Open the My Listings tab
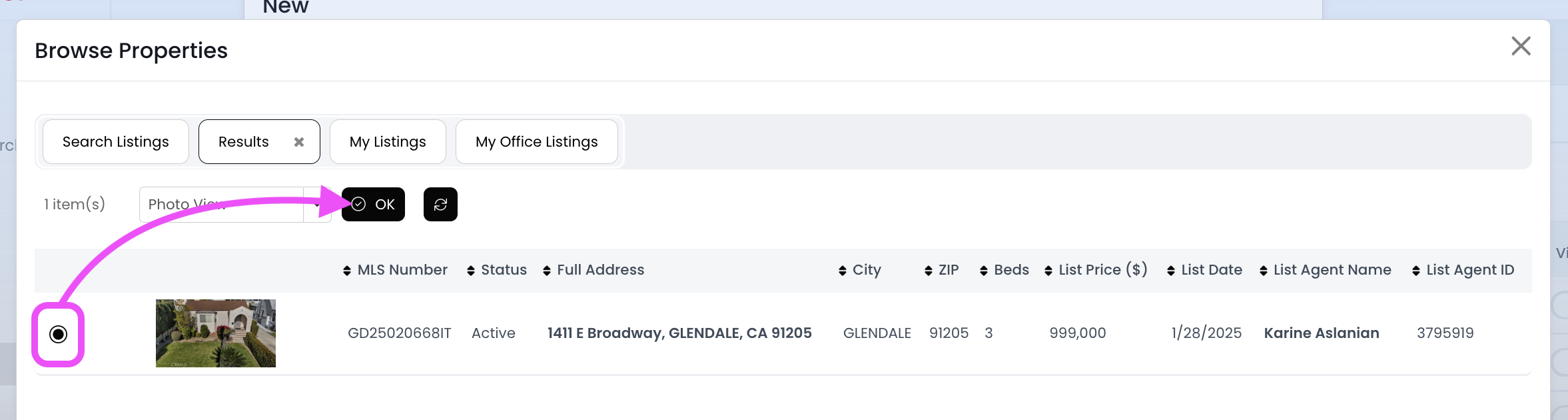Screen dimensions: 1568x420 point(388,142)
